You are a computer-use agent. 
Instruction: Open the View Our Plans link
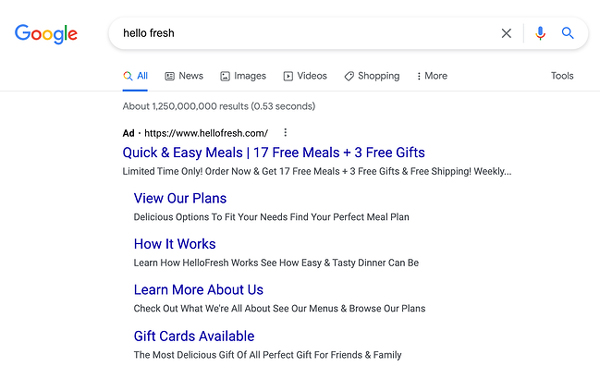click(x=180, y=198)
